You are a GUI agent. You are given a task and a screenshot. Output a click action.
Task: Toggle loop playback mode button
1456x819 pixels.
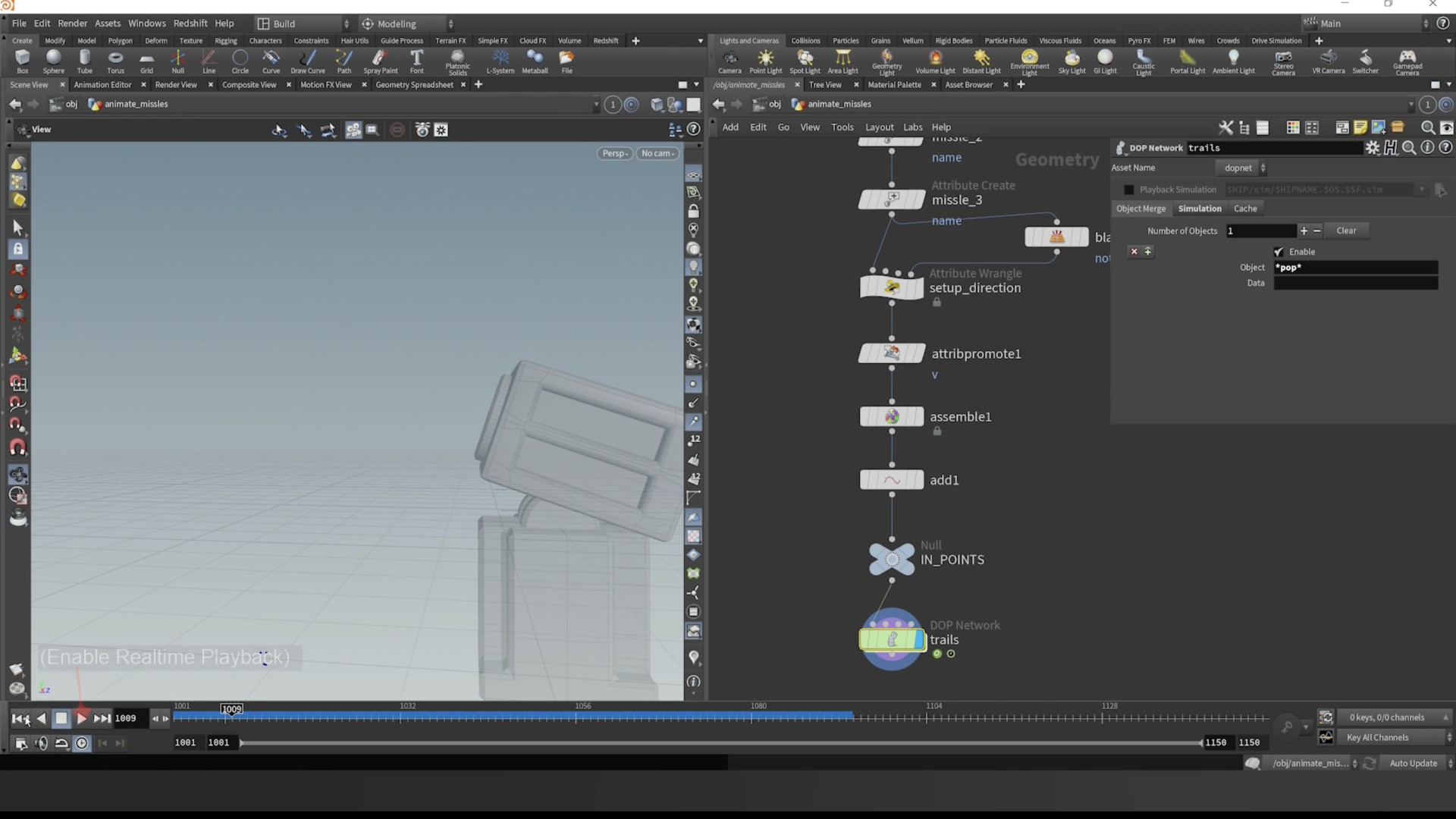(x=61, y=743)
